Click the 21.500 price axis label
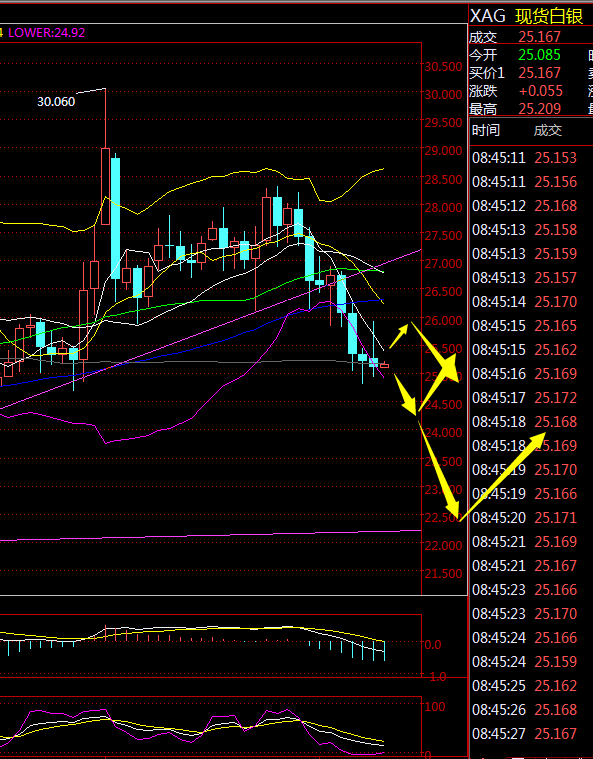 (x=443, y=574)
